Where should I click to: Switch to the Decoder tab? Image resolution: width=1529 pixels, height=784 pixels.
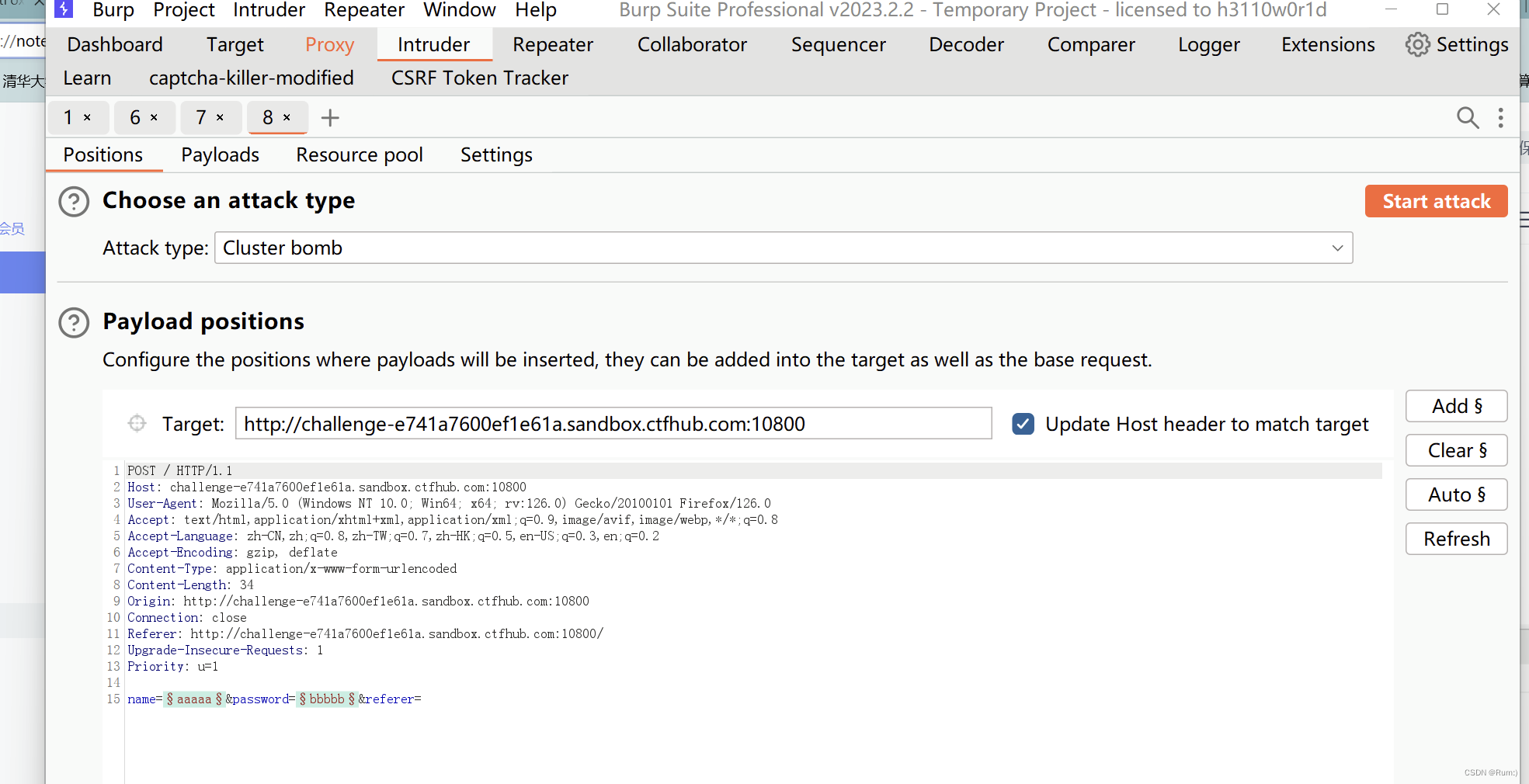coord(966,44)
